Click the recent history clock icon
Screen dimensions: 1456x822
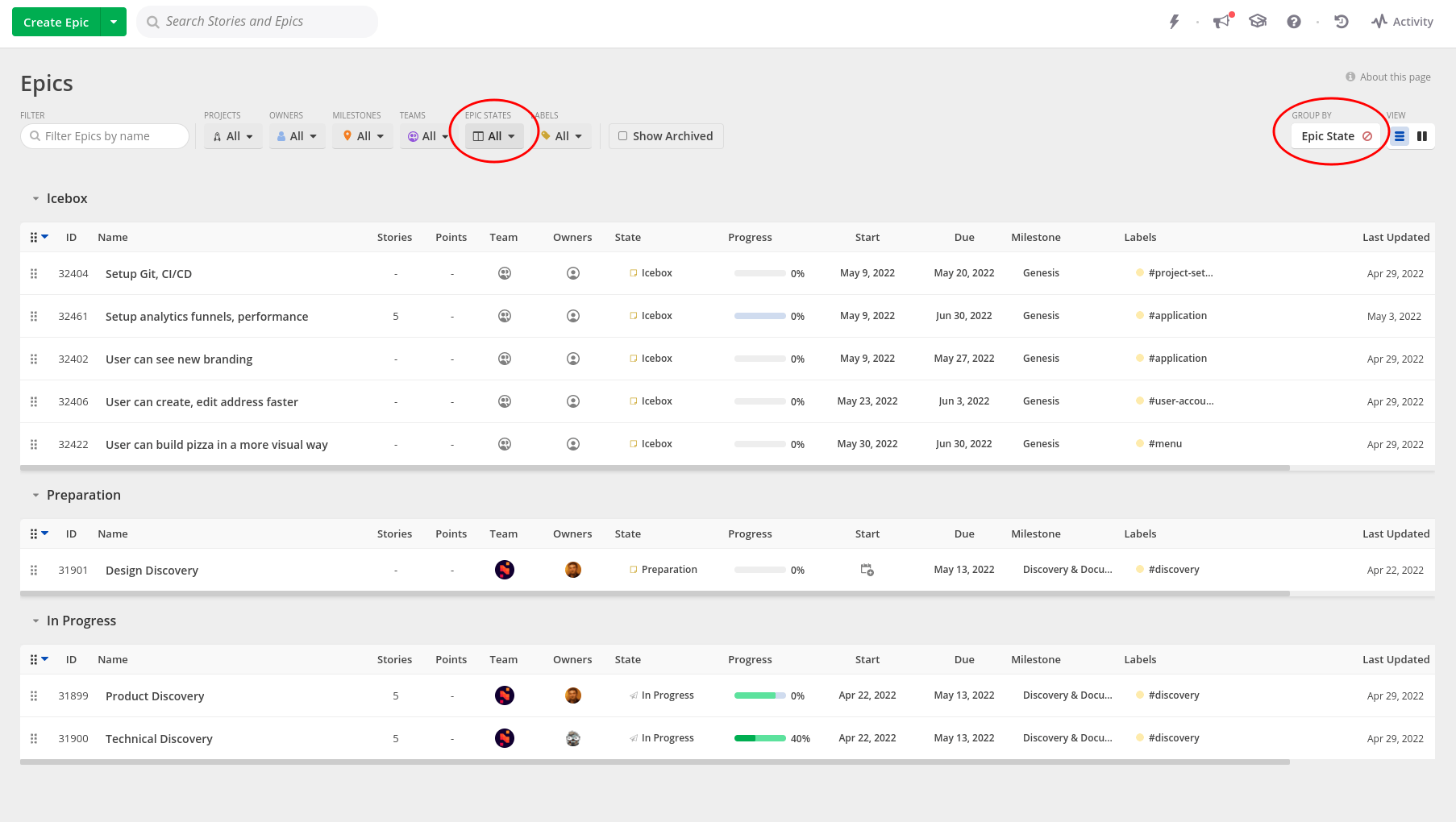[x=1342, y=22]
